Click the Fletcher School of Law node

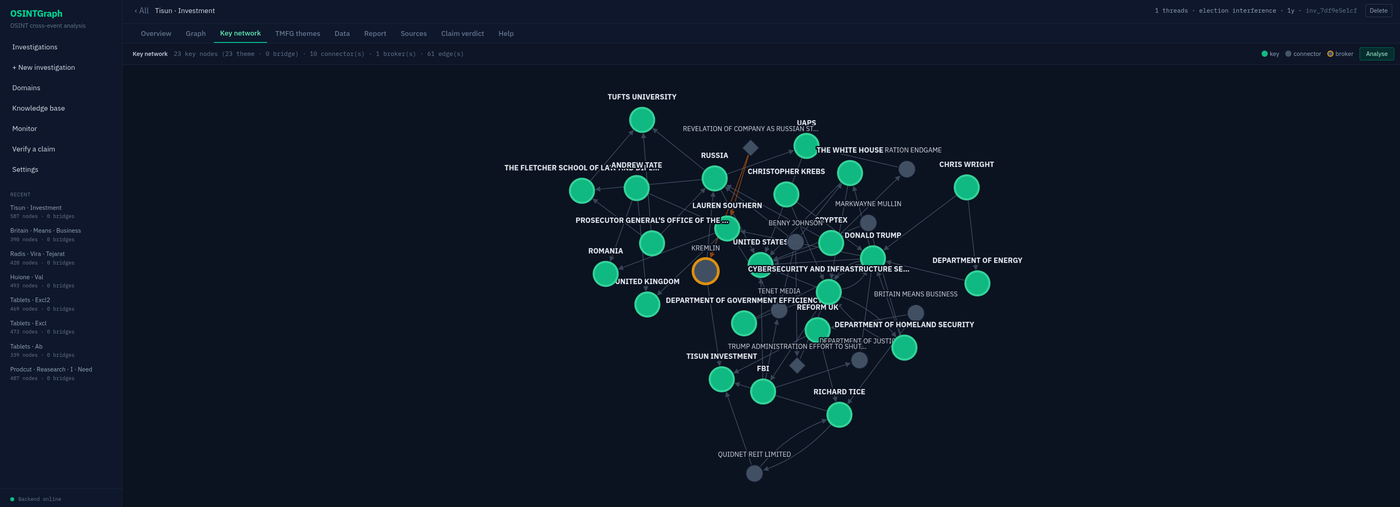[x=582, y=190]
